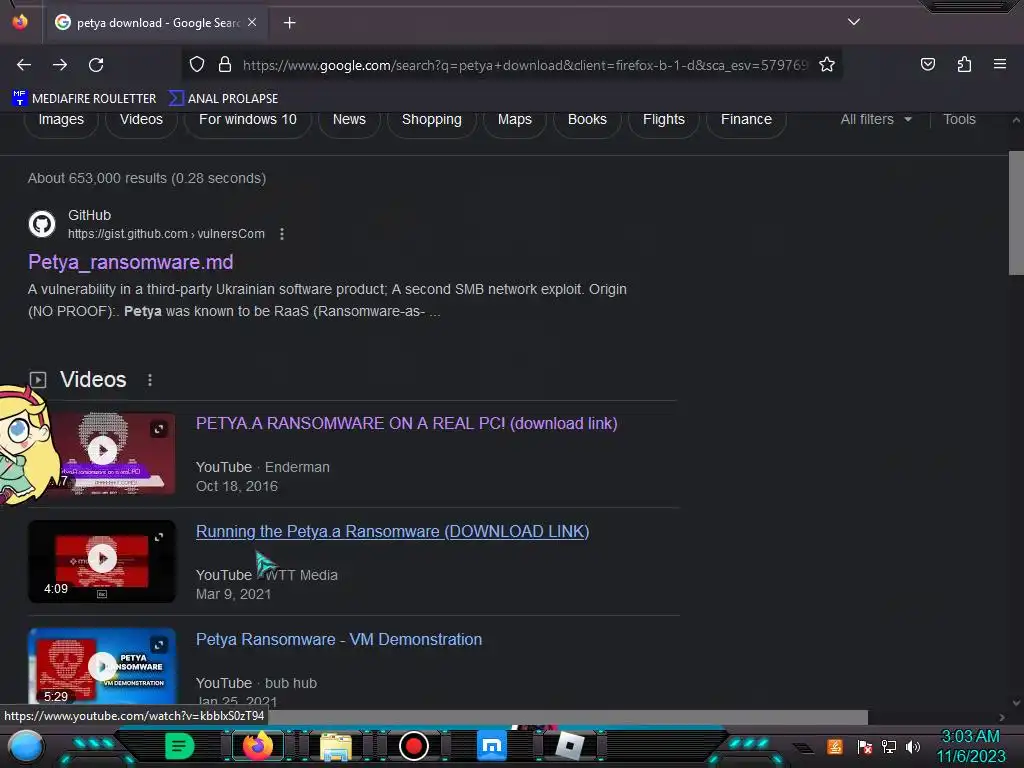The height and width of the screenshot is (768, 1024).
Task: Click the red record button taskbar icon
Action: (413, 746)
